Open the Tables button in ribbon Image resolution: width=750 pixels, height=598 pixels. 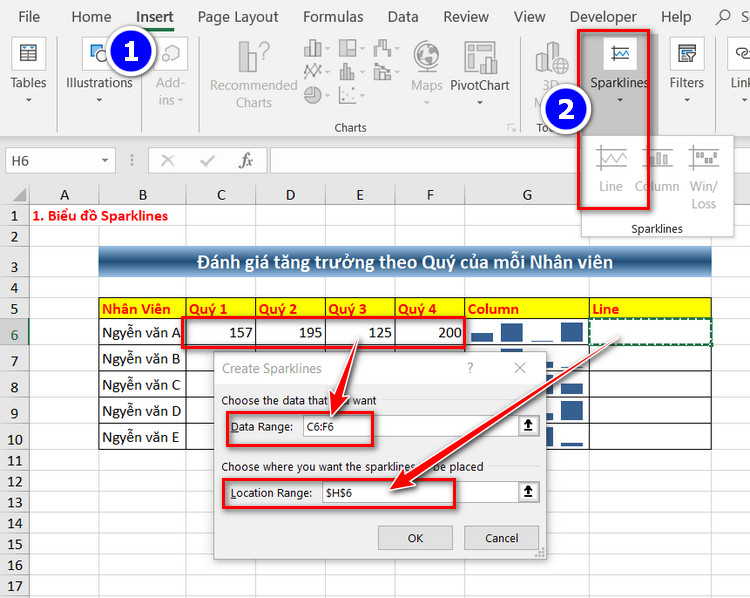(28, 70)
